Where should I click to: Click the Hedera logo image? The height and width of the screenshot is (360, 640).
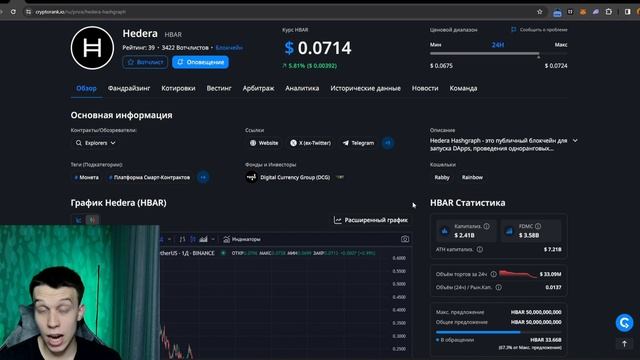(92, 48)
